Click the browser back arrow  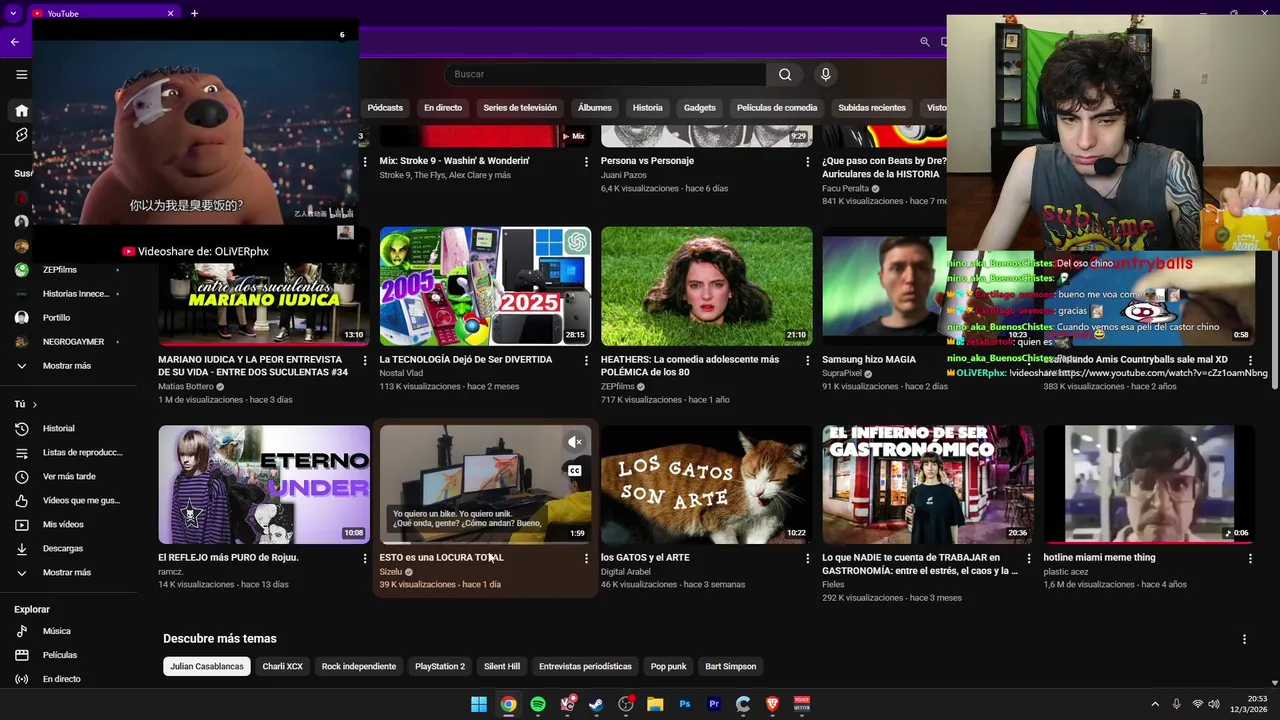(14, 42)
